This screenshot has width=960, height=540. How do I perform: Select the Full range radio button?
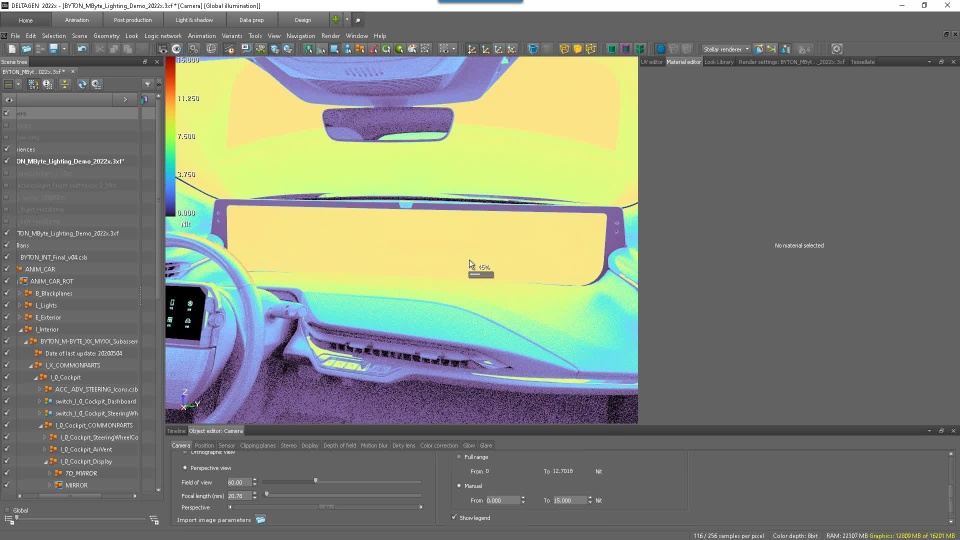coord(459,457)
